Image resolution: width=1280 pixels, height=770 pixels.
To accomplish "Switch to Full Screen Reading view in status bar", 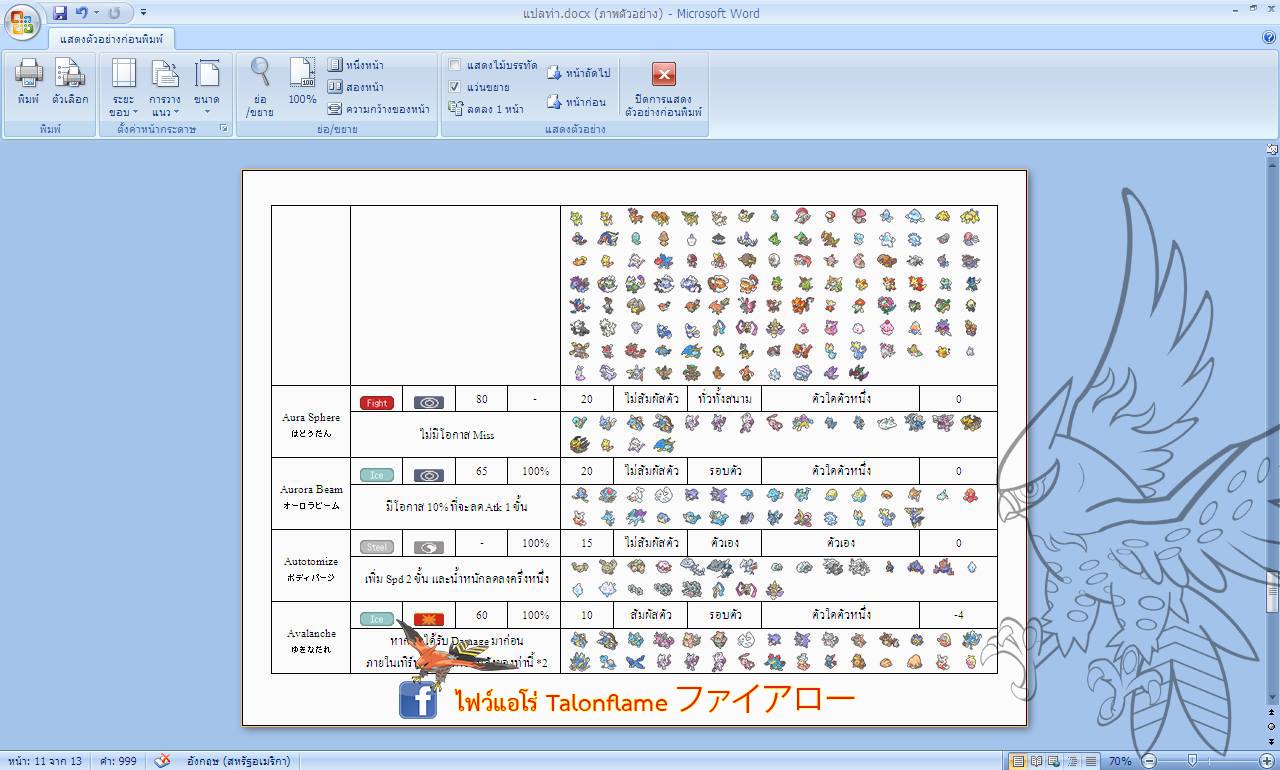I will pyautogui.click(x=1036, y=761).
